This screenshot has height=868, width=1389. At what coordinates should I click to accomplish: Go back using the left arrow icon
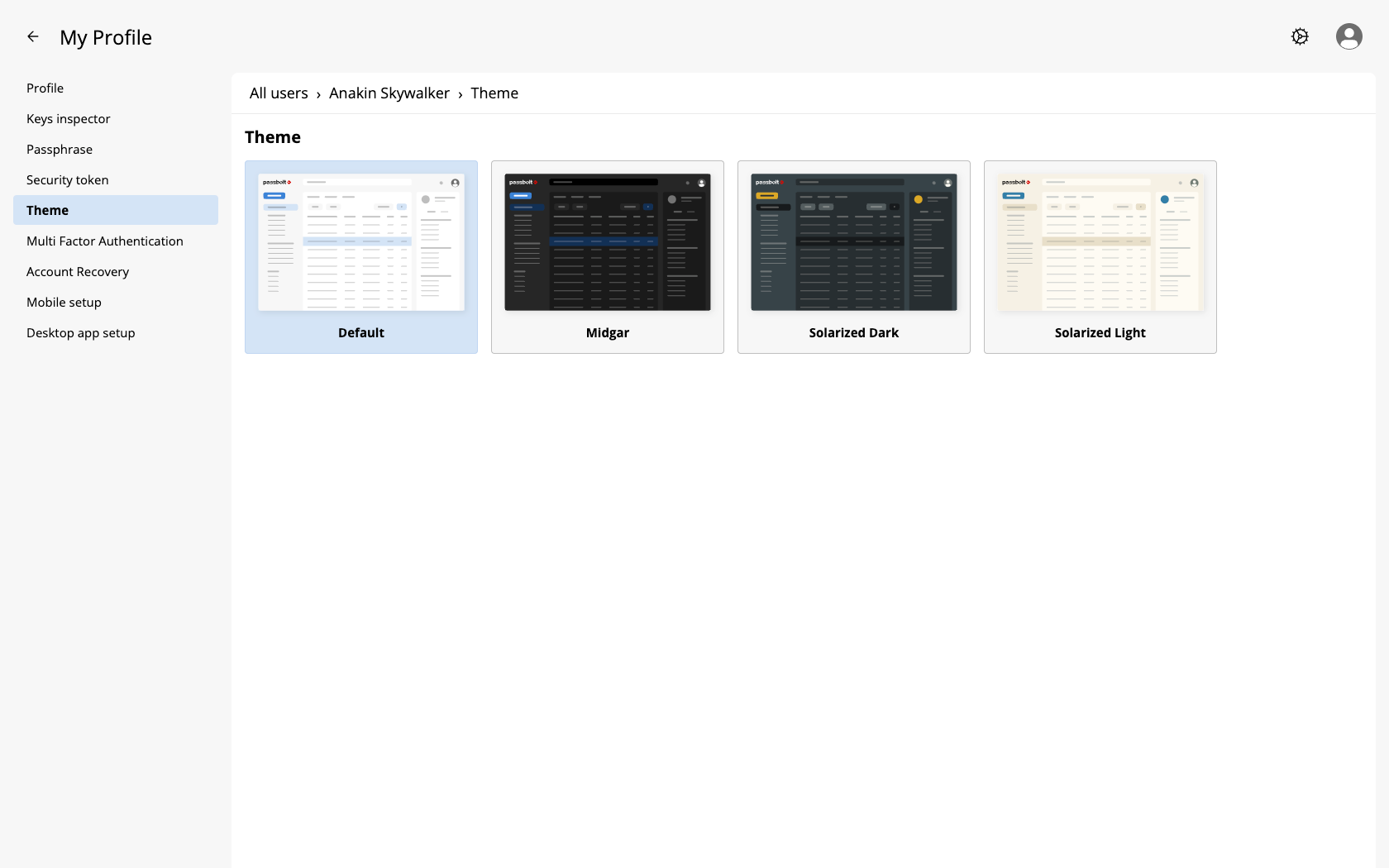[x=33, y=36]
